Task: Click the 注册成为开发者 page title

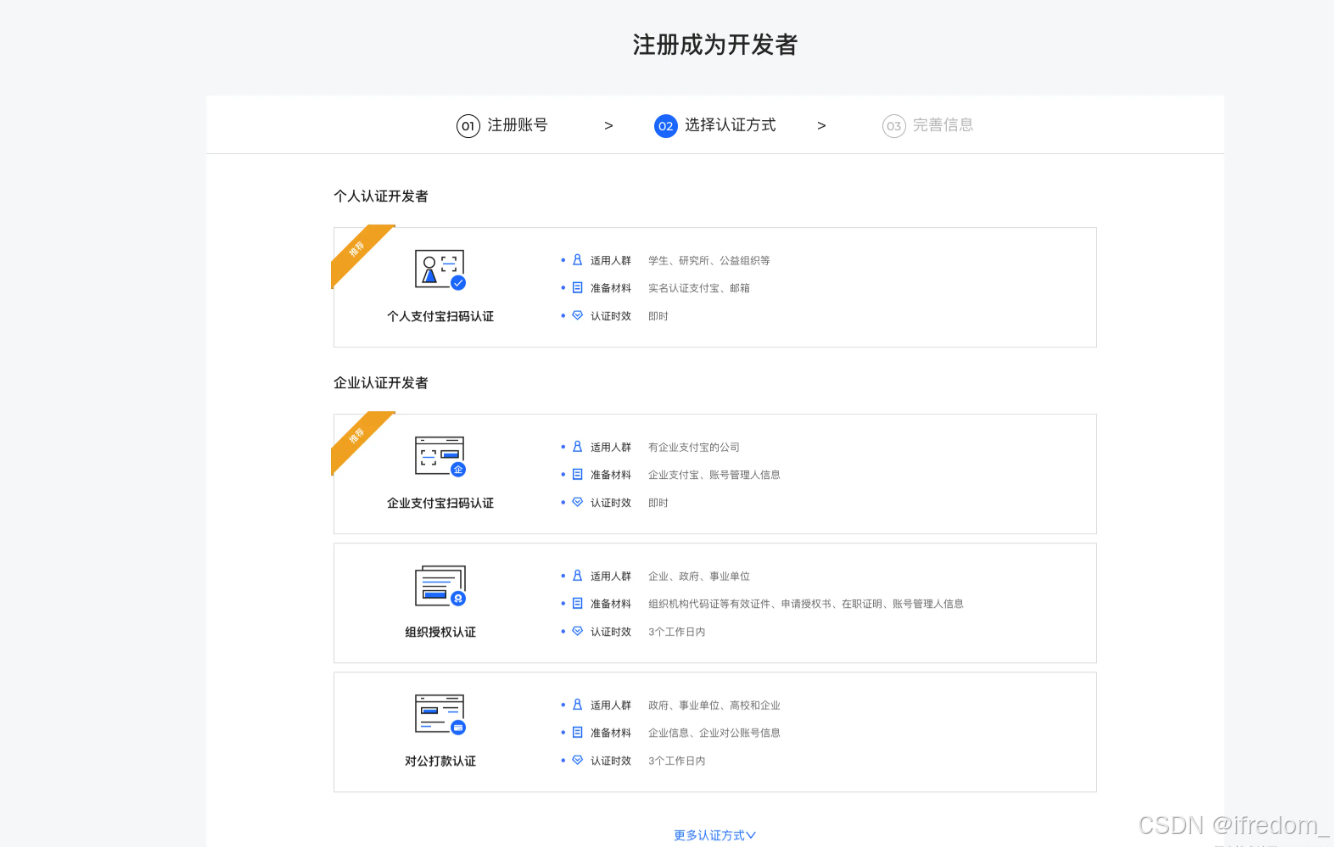Action: tap(715, 45)
